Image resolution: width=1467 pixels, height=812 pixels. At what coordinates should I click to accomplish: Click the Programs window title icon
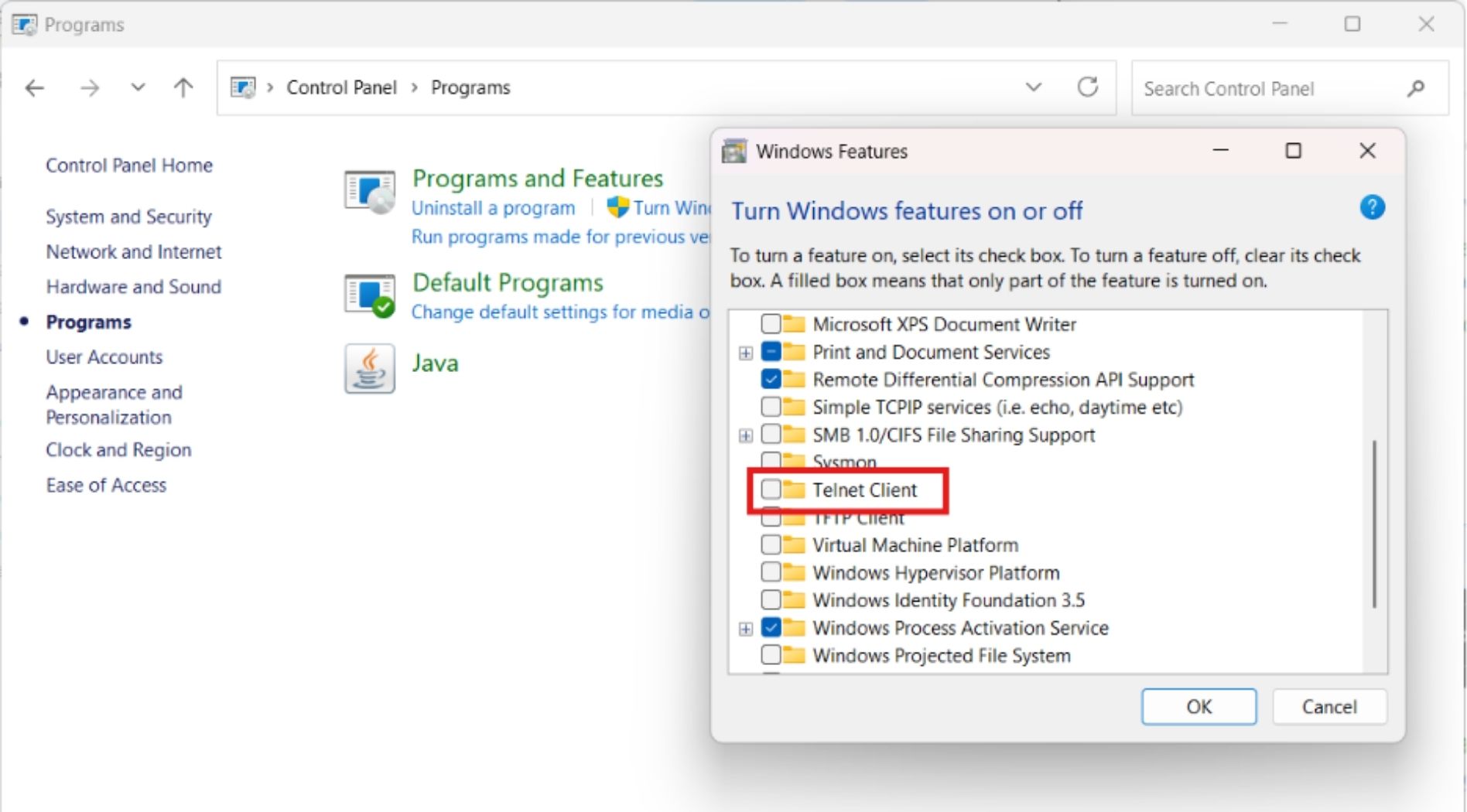pyautogui.click(x=25, y=25)
